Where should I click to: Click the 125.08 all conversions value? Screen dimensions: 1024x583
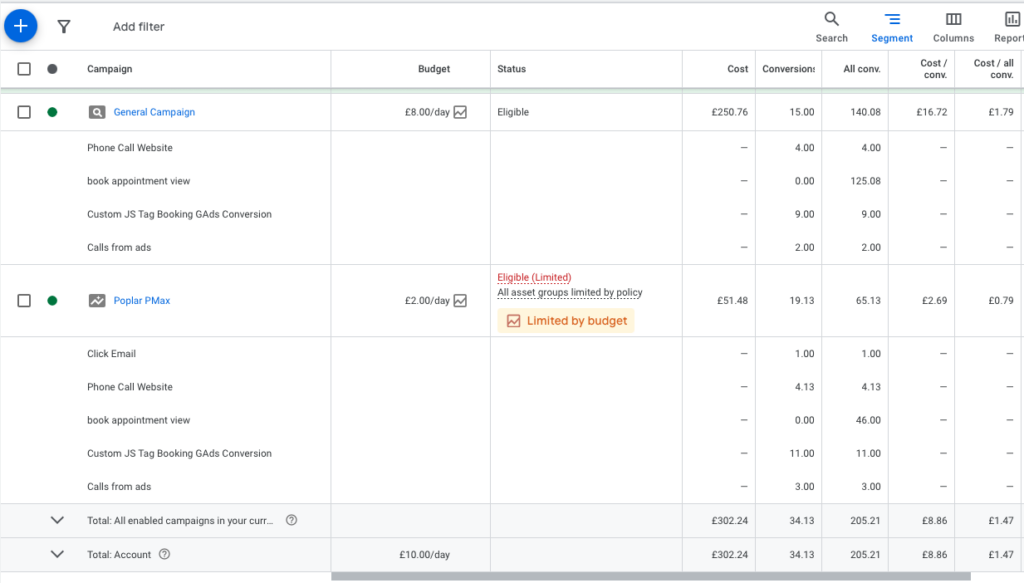pos(865,181)
